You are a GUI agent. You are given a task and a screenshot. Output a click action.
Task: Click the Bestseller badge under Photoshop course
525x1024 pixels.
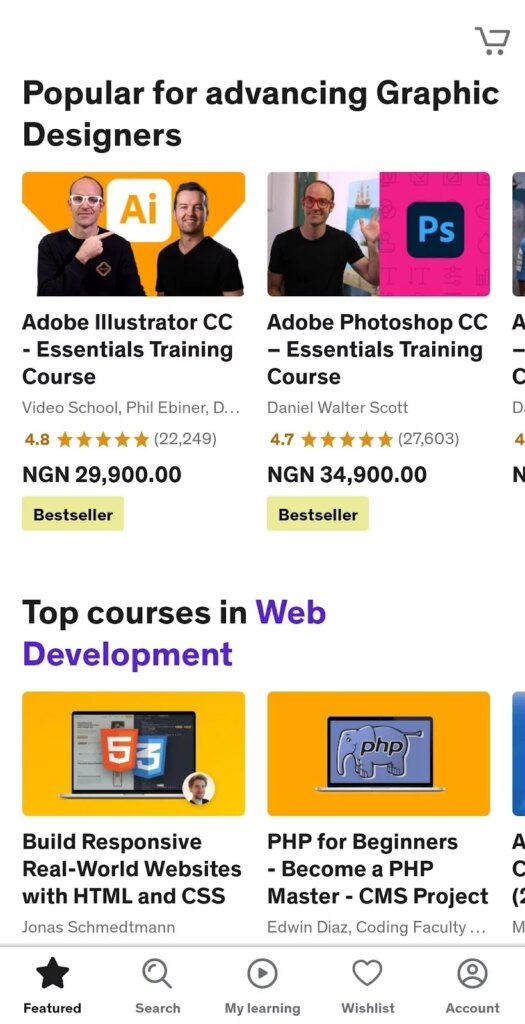point(318,514)
